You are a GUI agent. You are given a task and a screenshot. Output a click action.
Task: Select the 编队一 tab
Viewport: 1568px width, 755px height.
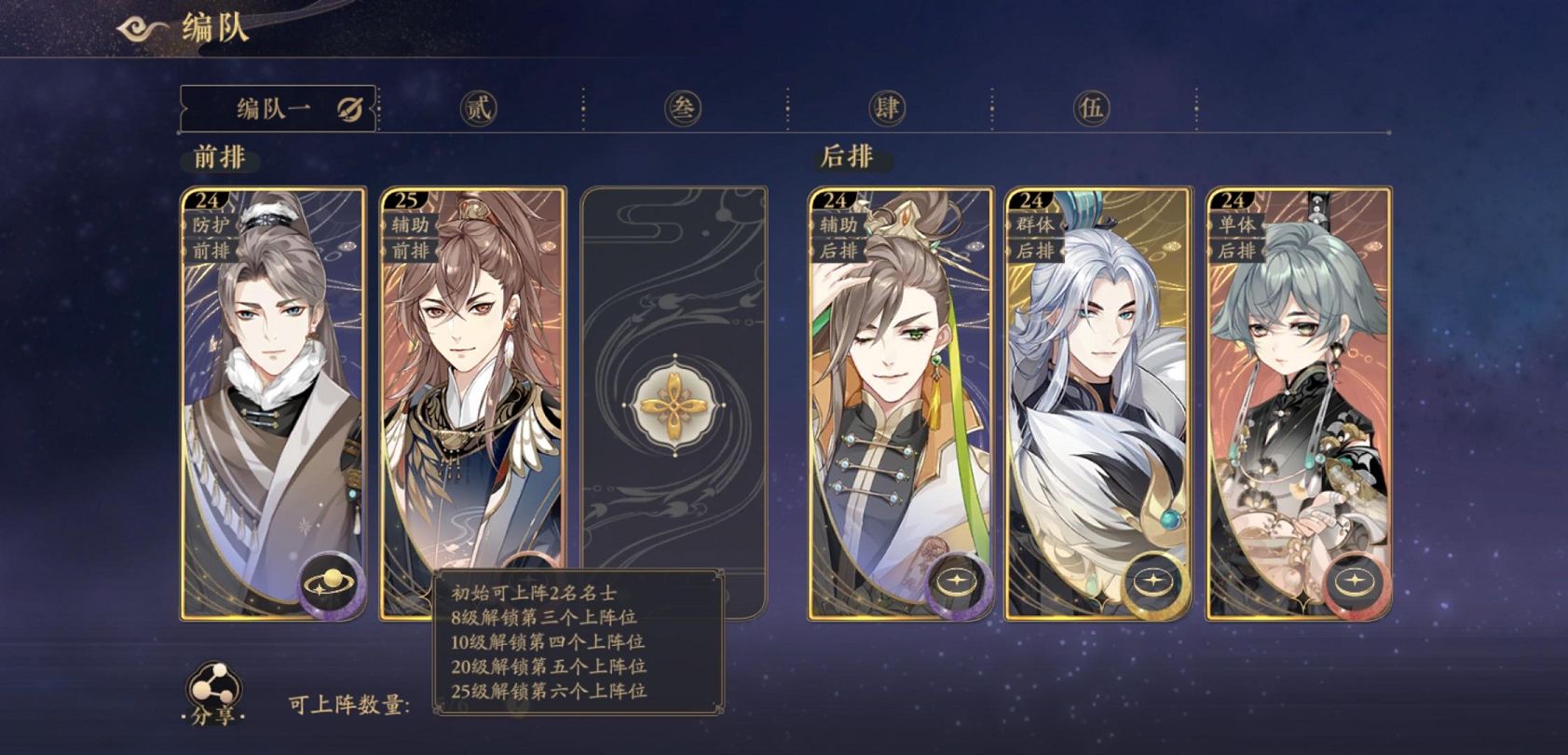278,109
